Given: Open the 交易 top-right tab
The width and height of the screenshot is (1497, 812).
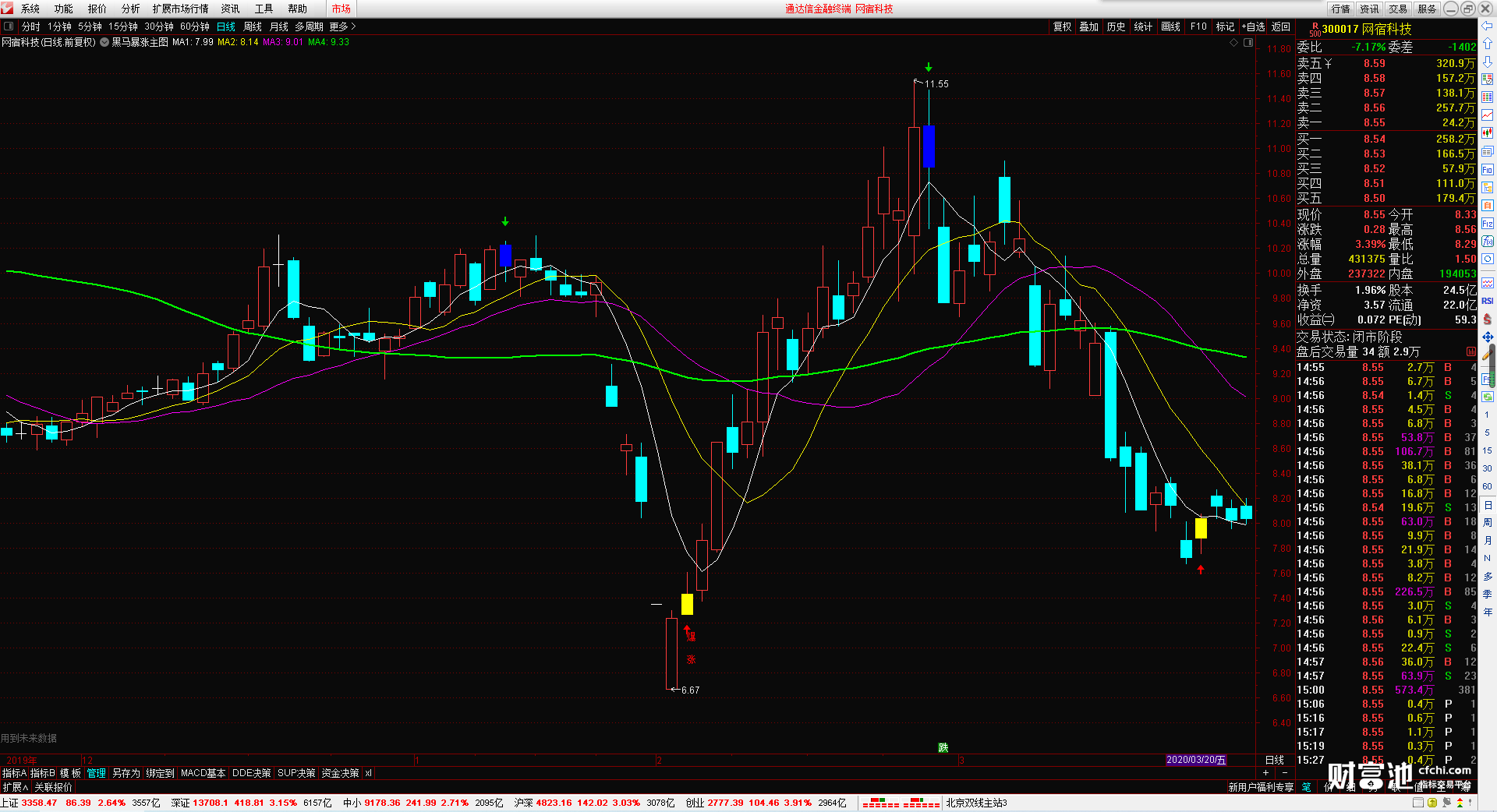Looking at the screenshot, I should [x=1398, y=9].
